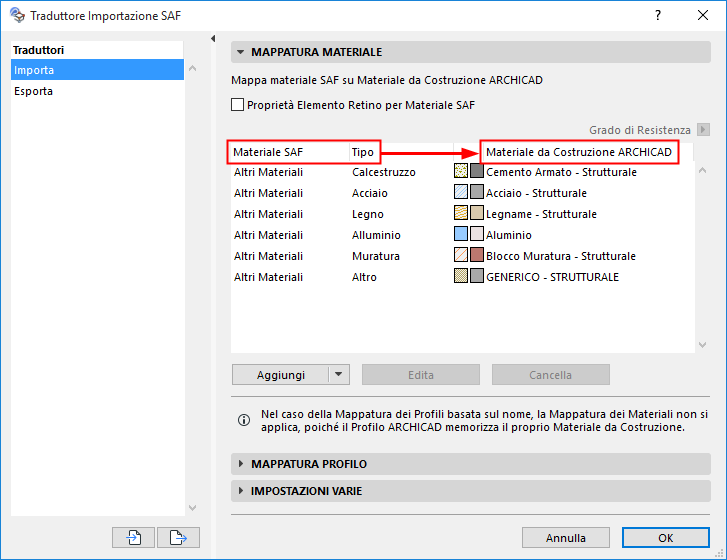Click Materiale da Costruzione ARCHICAD column header
This screenshot has width=727, height=560.
click(579, 152)
